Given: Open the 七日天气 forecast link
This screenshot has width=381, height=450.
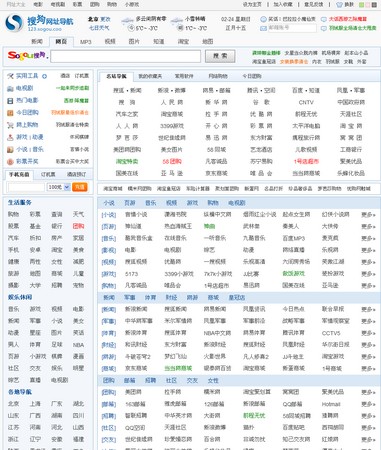Looking at the screenshot, I should pos(99,28).
